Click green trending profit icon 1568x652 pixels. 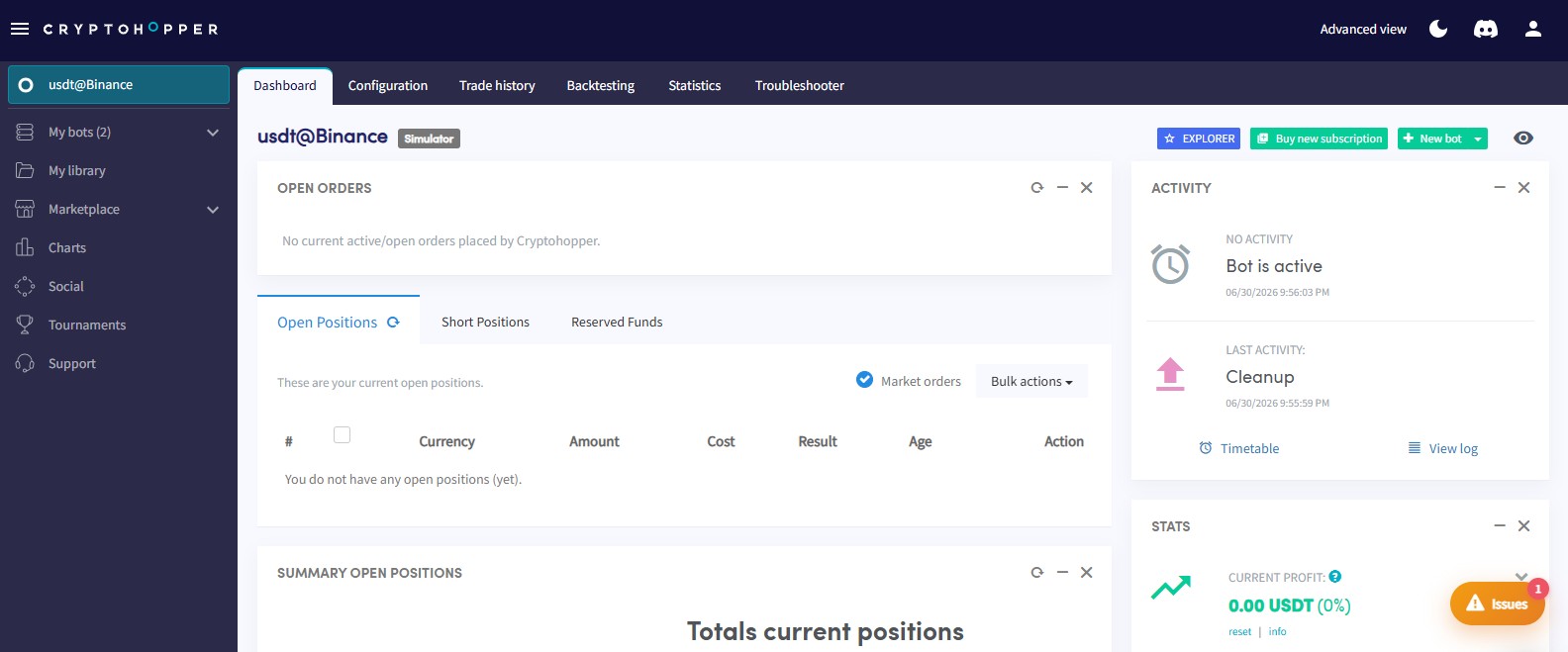(x=1171, y=588)
